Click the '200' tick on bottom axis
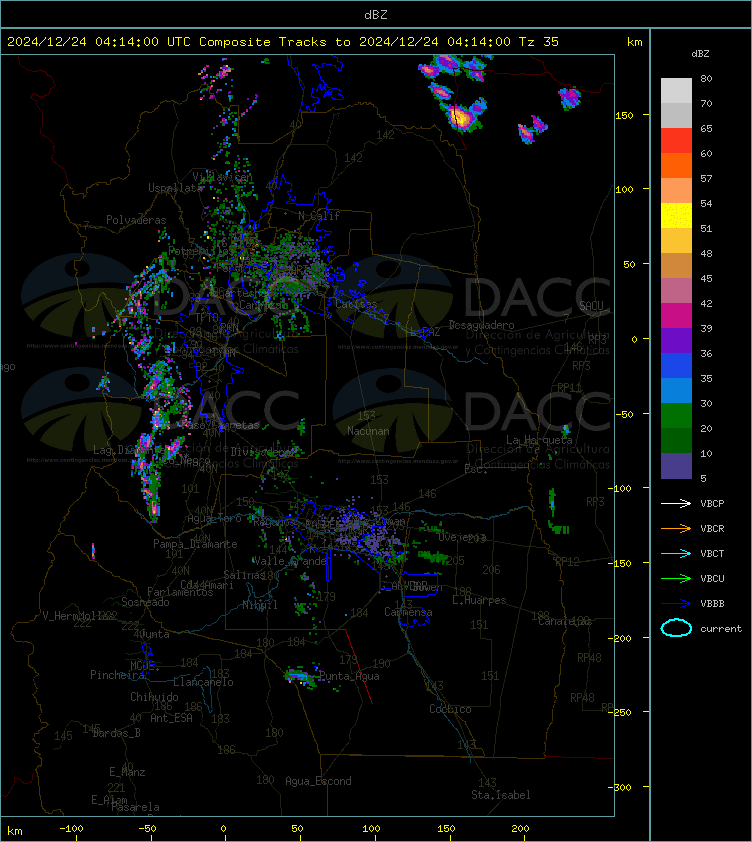Image resolution: width=752 pixels, height=842 pixels. [x=520, y=829]
